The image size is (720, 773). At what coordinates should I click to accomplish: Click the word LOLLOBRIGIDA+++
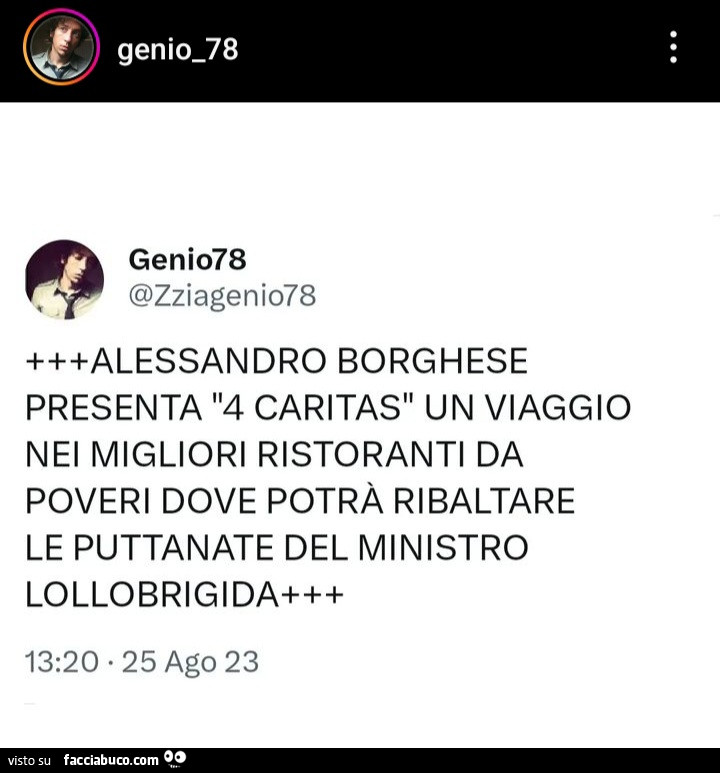pos(184,594)
